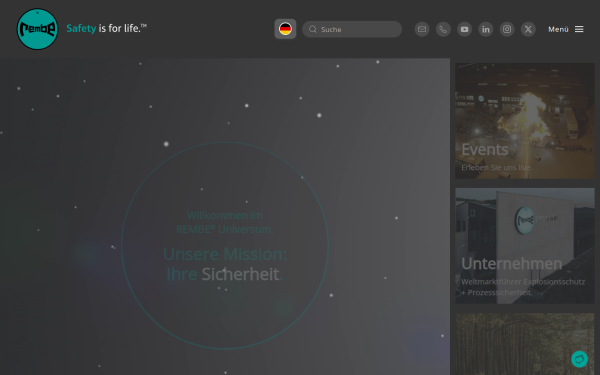
Task: Open the German flag language selector
Action: (285, 29)
